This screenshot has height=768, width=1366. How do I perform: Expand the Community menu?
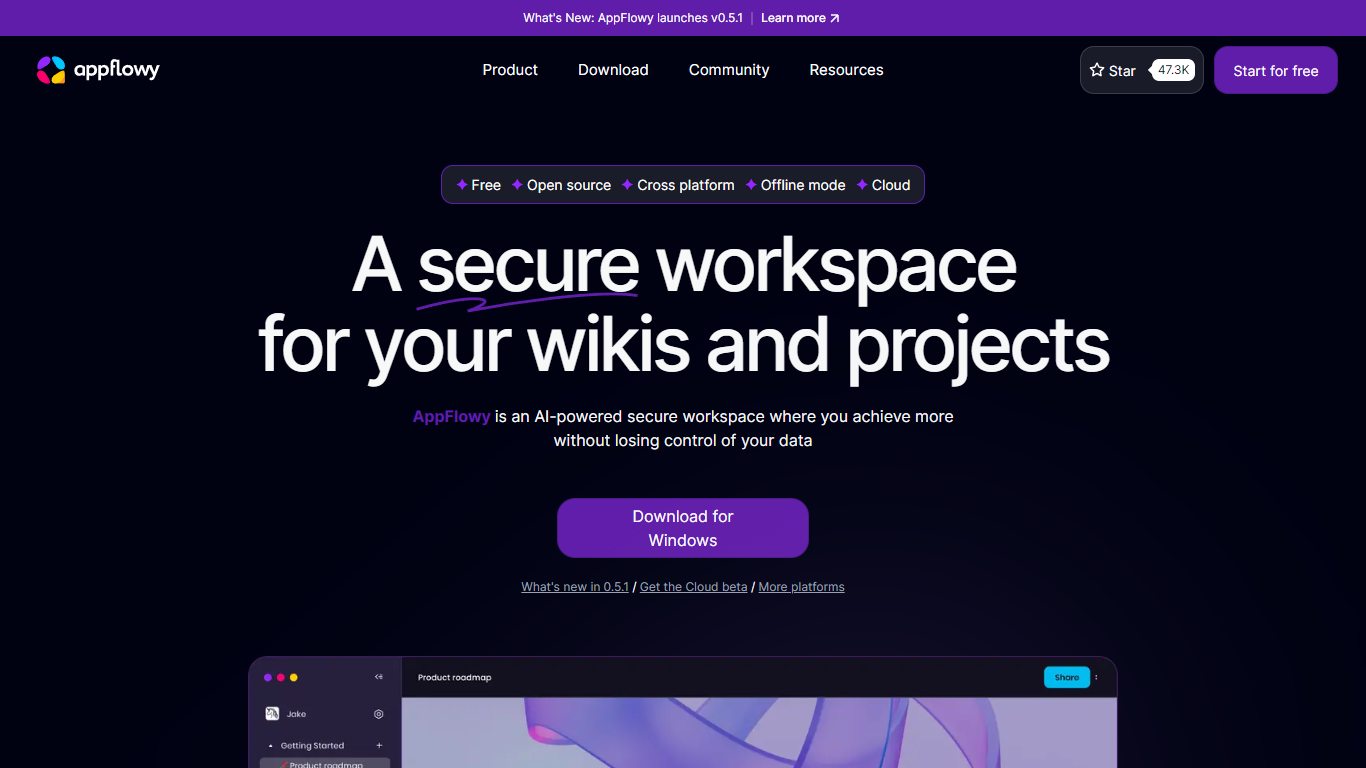click(x=729, y=70)
